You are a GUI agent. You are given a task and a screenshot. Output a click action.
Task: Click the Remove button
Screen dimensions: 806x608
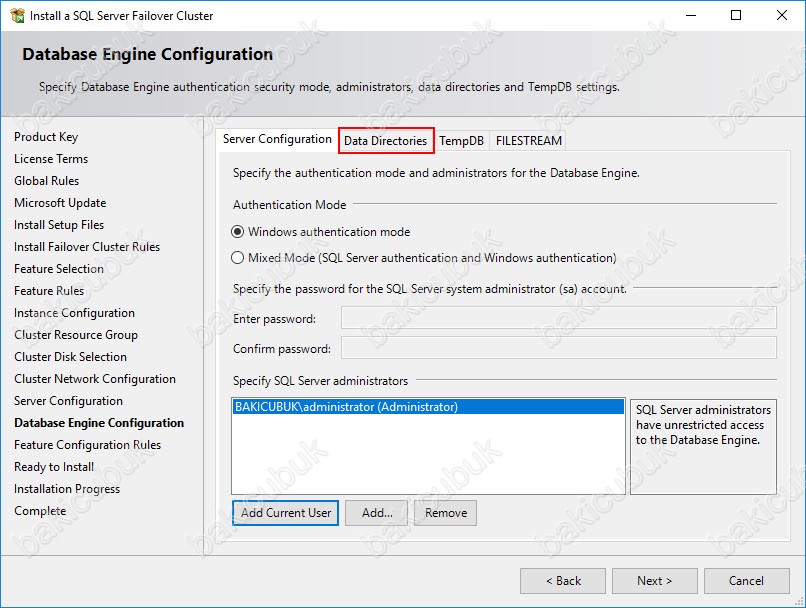[446, 513]
